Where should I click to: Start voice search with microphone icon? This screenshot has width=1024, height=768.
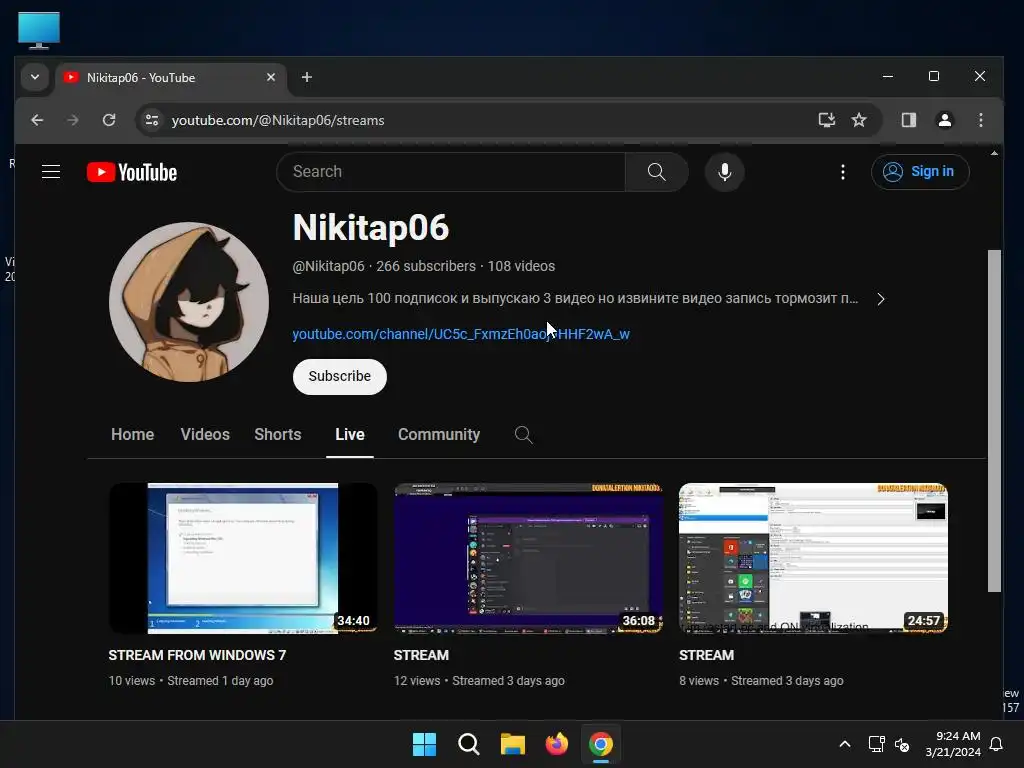[724, 172]
